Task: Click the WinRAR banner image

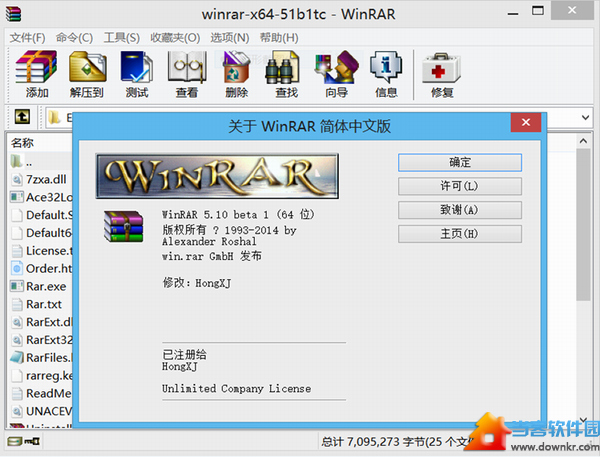Action: click(x=217, y=176)
